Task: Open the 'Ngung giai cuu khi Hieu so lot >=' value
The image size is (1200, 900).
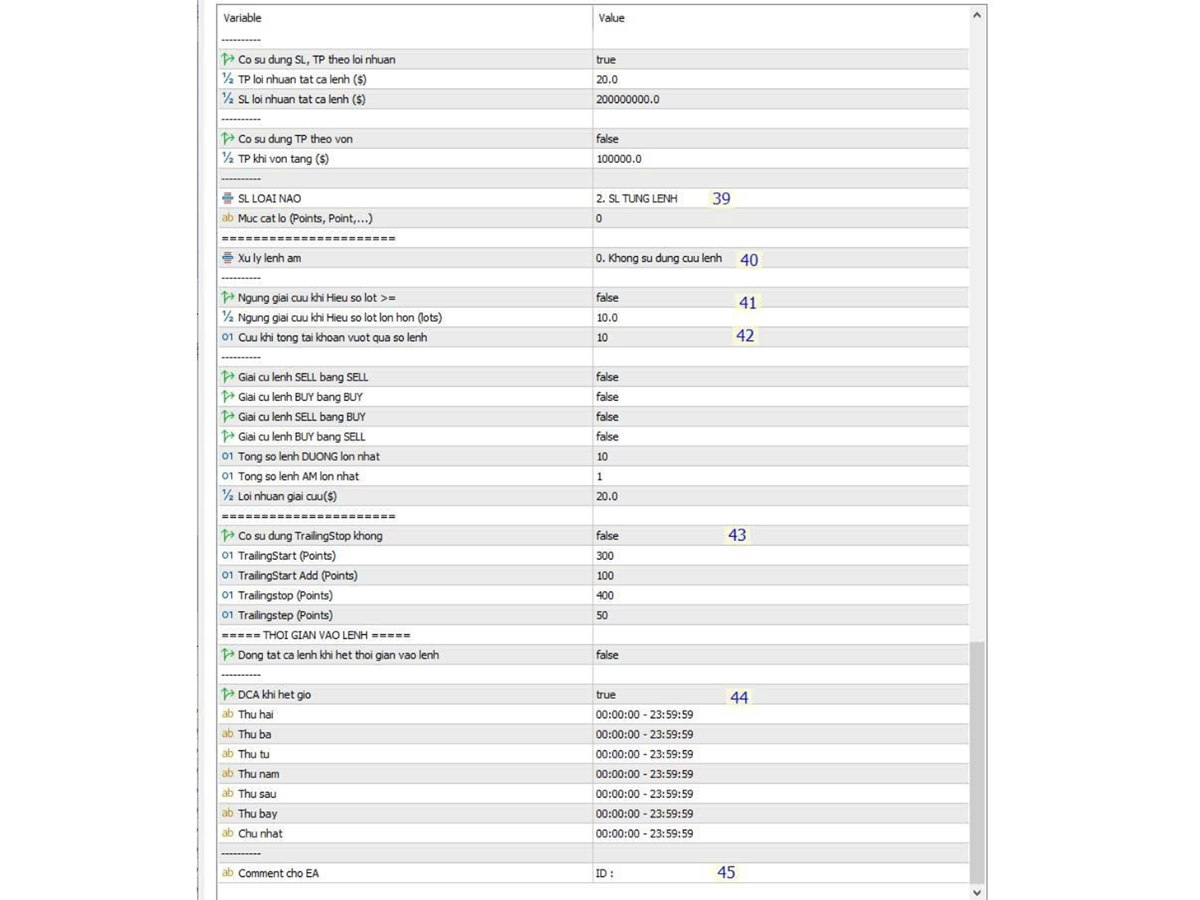Action: (607, 298)
